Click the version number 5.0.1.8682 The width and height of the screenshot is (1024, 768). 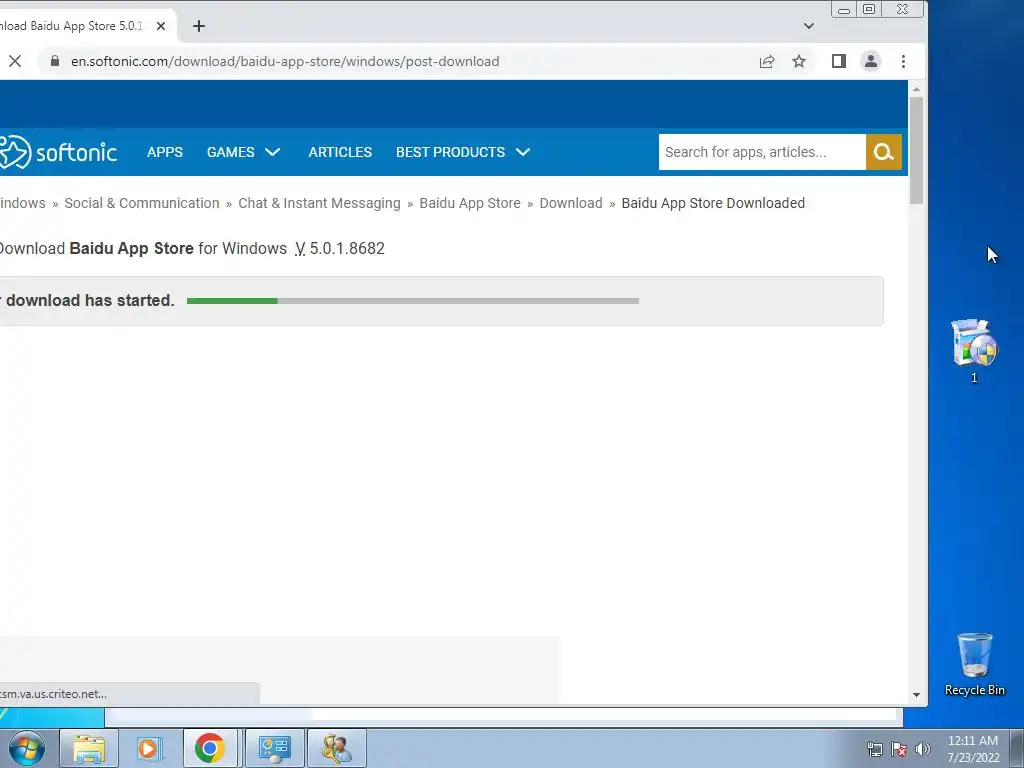[x=347, y=249]
